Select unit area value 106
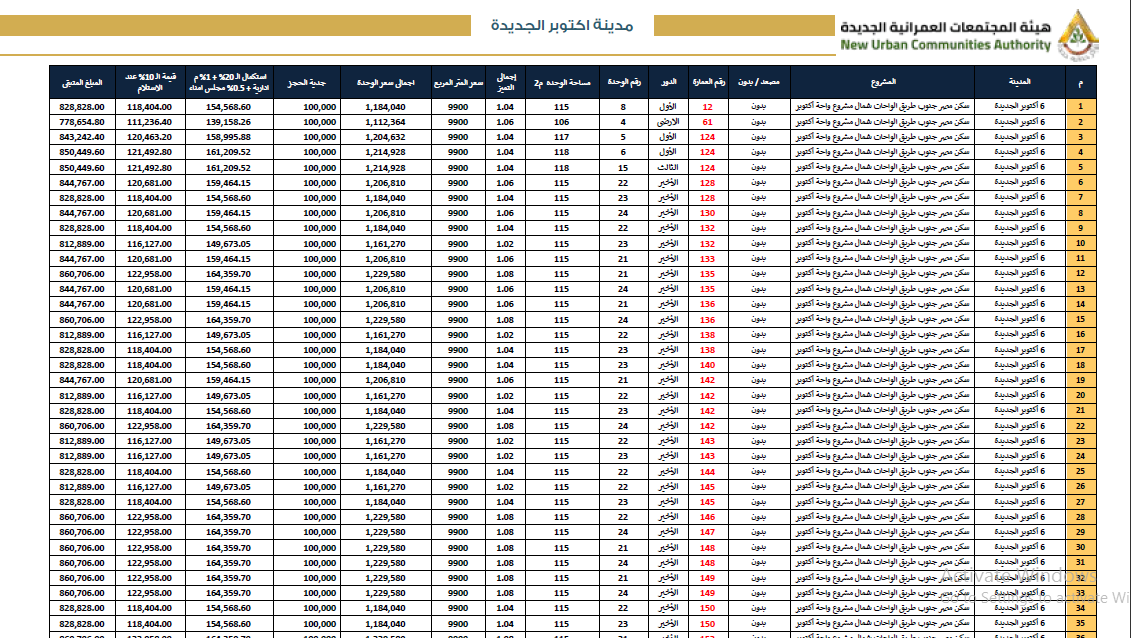The height and width of the screenshot is (638, 1131). click(562, 122)
